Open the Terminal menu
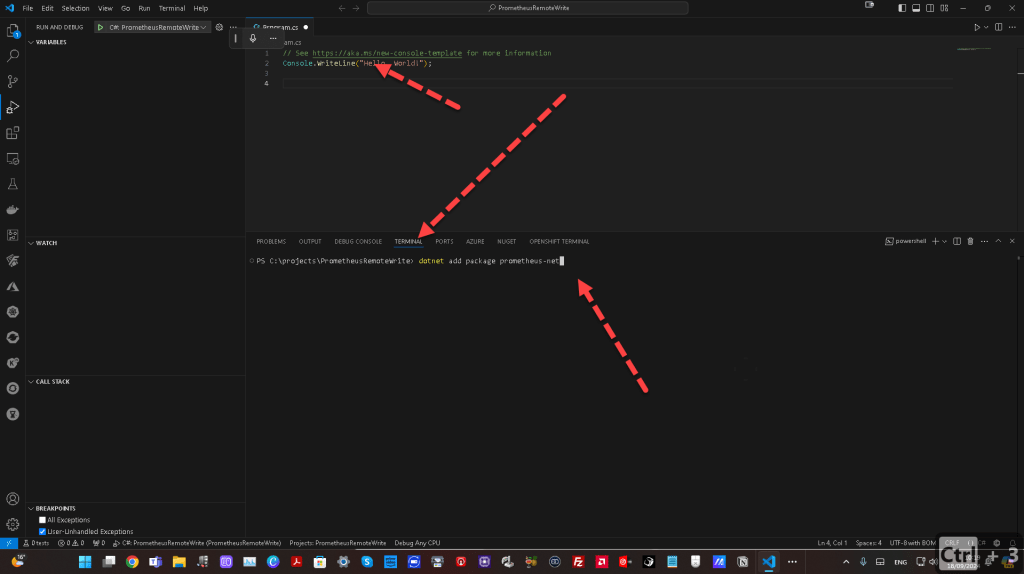This screenshot has height=574, width=1024. click(172, 8)
